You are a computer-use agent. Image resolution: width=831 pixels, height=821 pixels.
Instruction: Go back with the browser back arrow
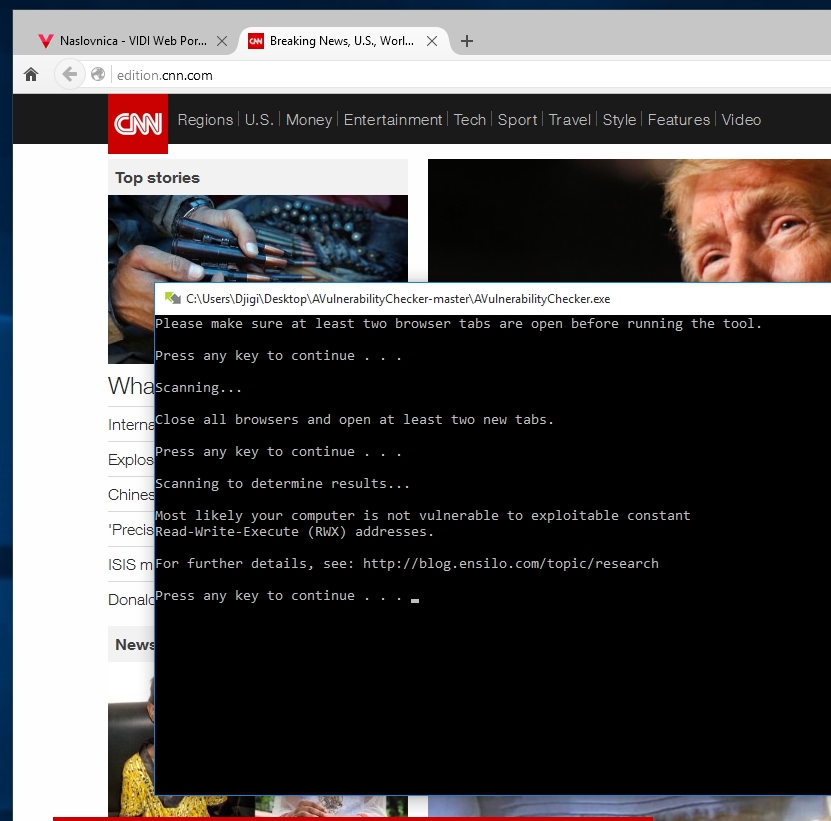69,75
